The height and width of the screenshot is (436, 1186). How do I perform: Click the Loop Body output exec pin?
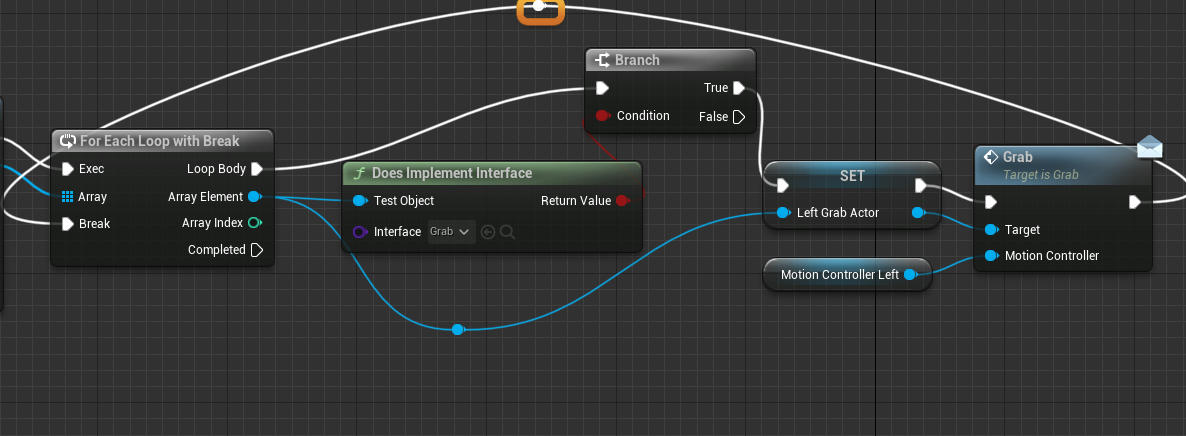coord(256,169)
